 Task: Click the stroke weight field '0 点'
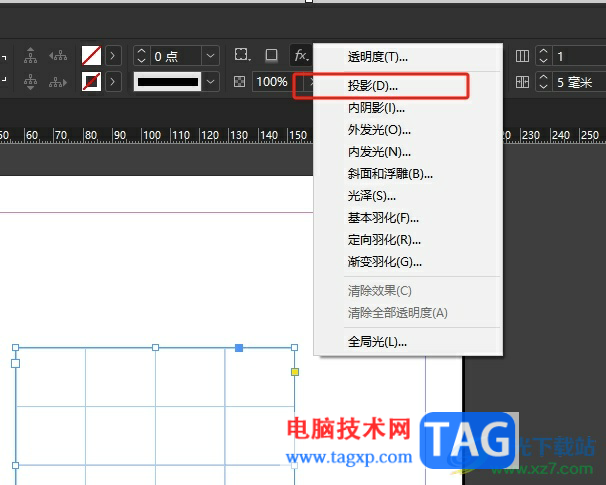[x=176, y=56]
